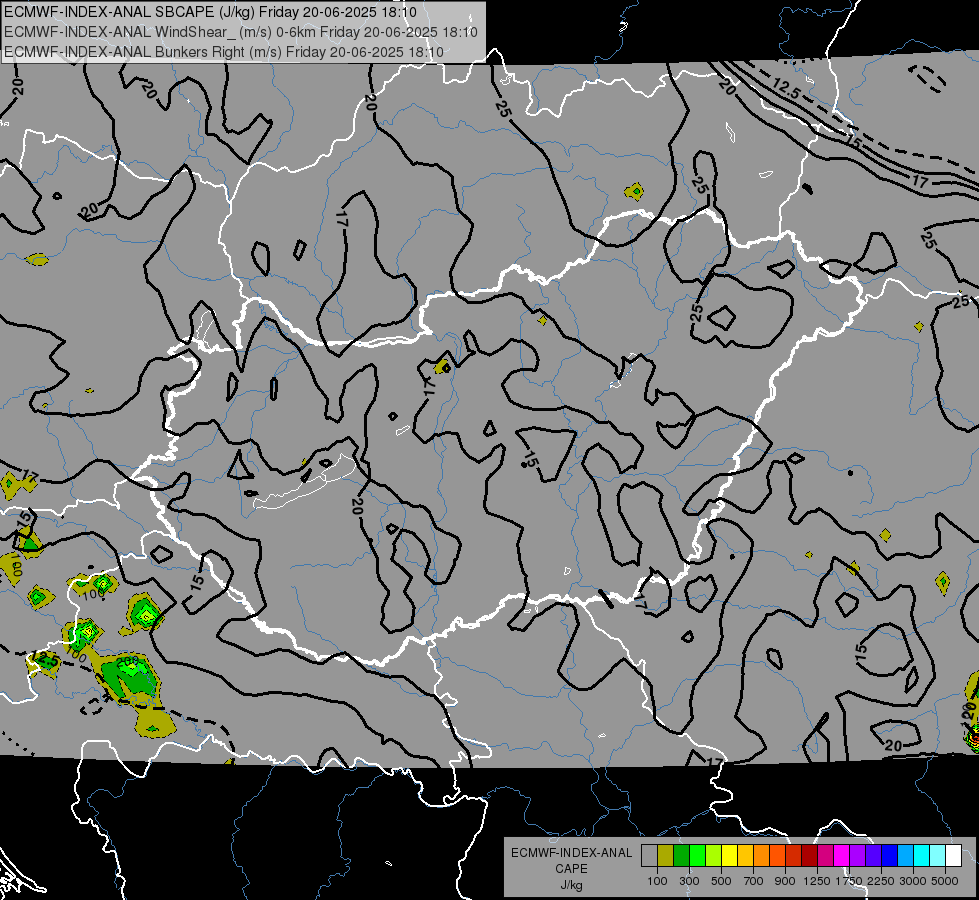Select the dark green legend swatch
Image resolution: width=979 pixels, height=900 pixels.
[x=681, y=855]
